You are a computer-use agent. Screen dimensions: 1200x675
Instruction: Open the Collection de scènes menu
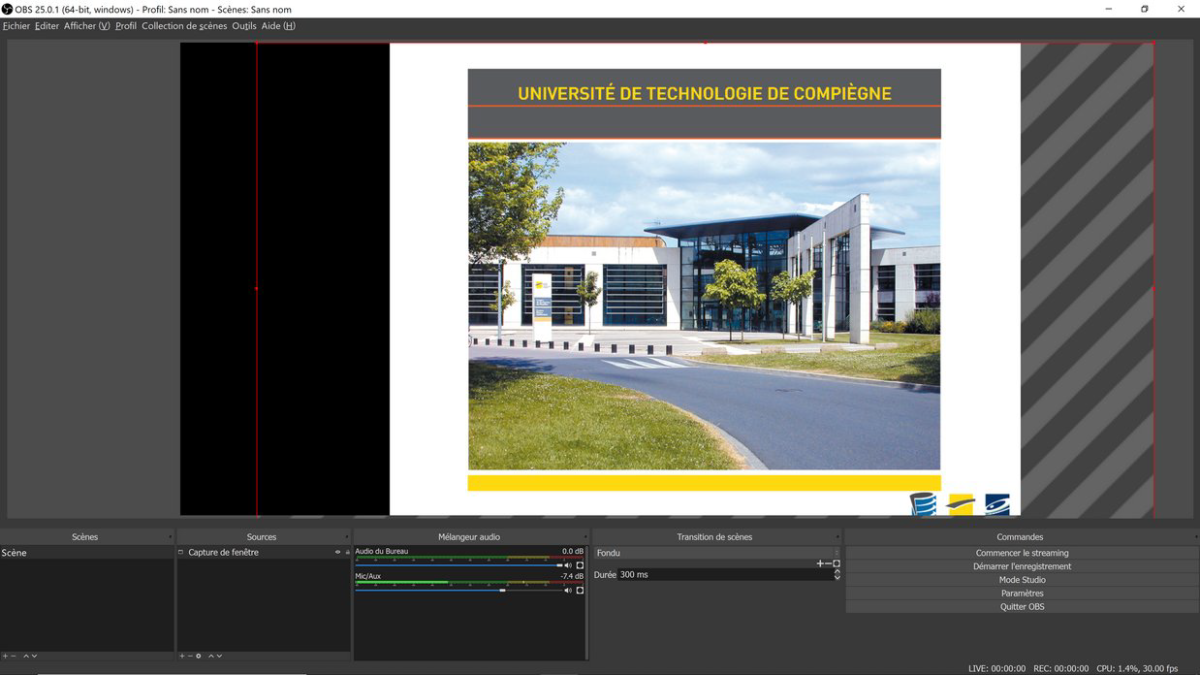185,26
